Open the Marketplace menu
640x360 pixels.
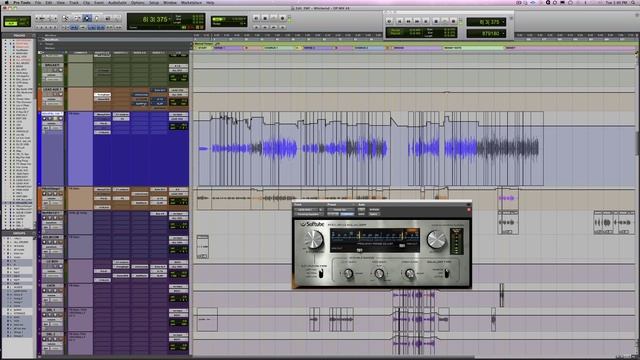191,2
